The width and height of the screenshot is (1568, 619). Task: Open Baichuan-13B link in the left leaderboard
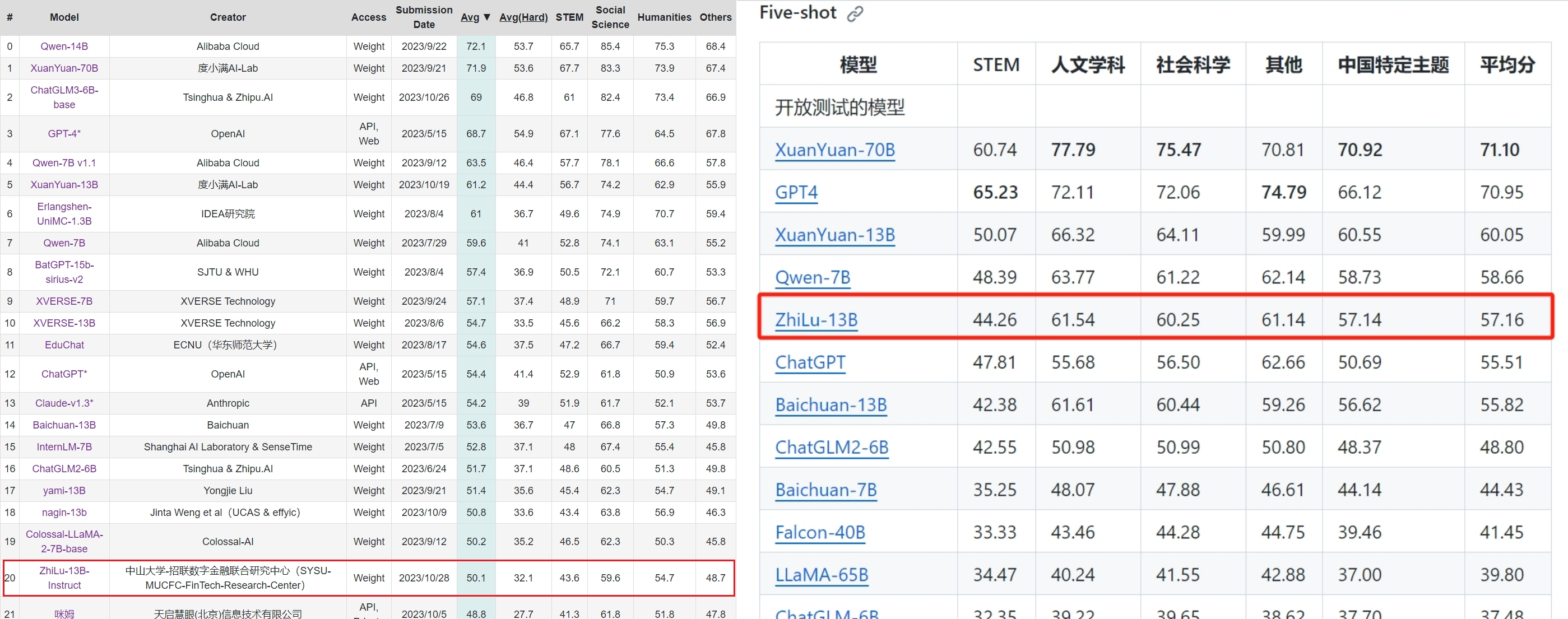tap(64, 425)
